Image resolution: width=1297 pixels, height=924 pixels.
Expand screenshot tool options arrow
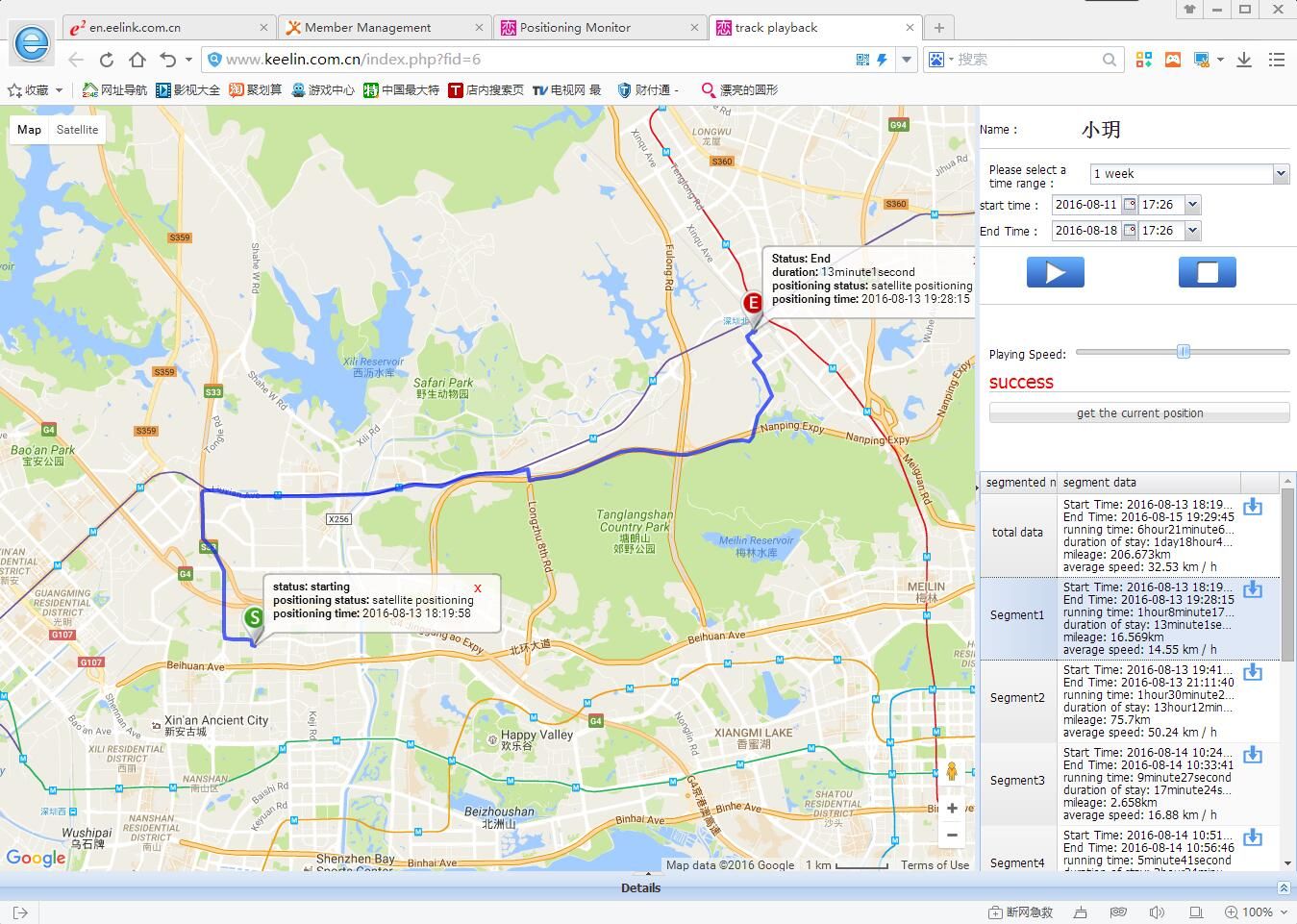click(1220, 60)
